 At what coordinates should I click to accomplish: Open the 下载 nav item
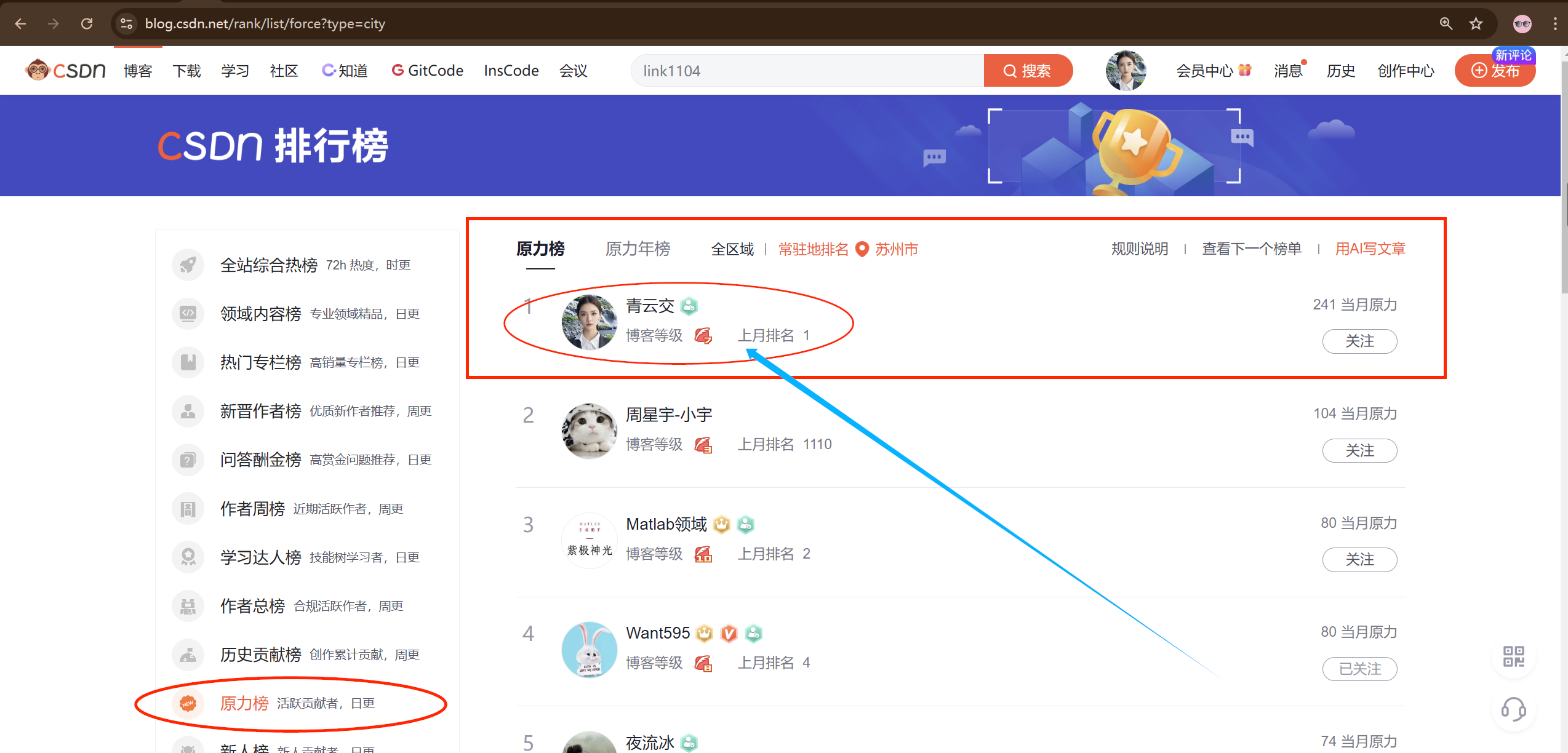pyautogui.click(x=186, y=71)
